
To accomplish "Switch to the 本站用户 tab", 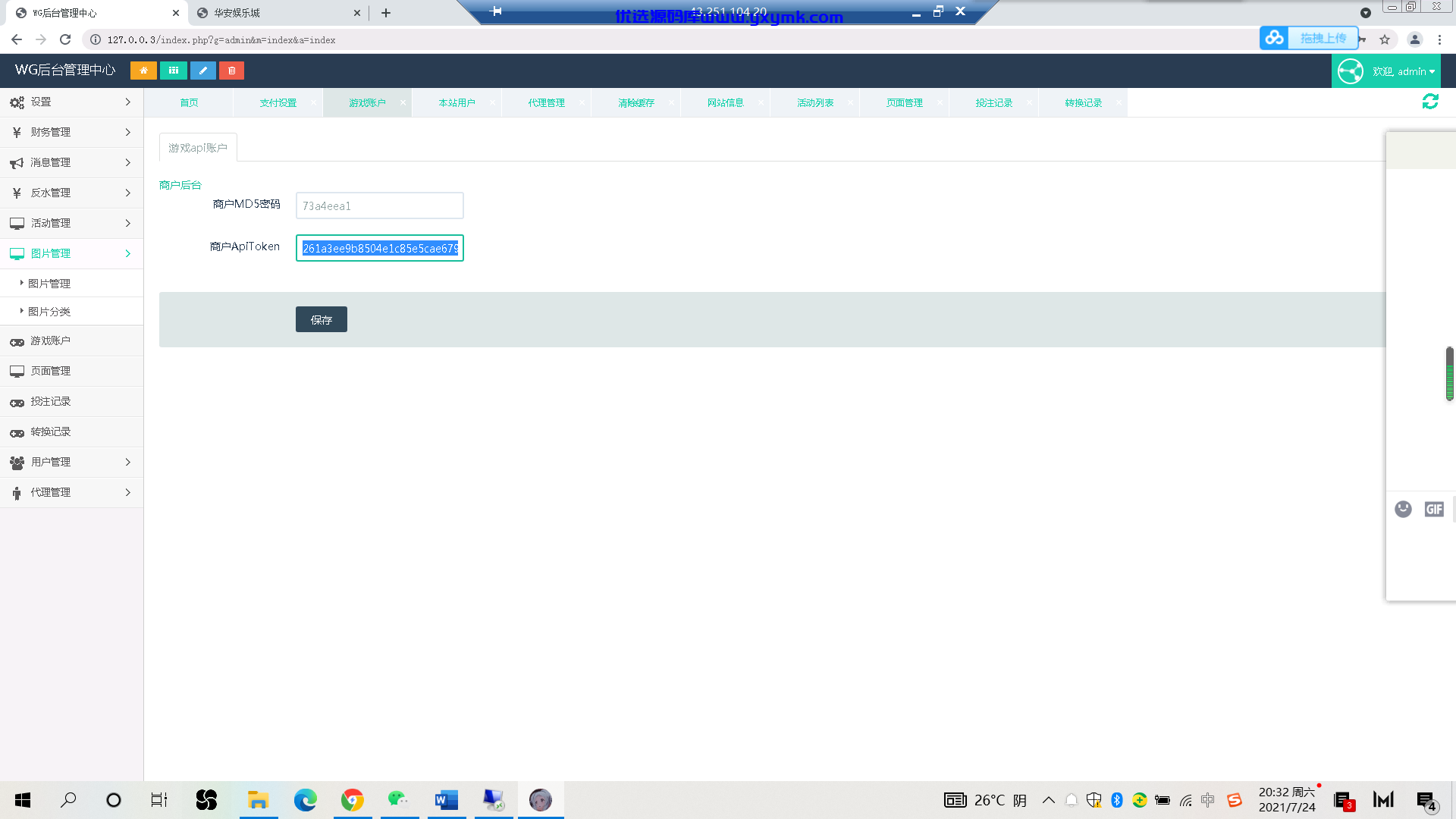I will point(457,102).
